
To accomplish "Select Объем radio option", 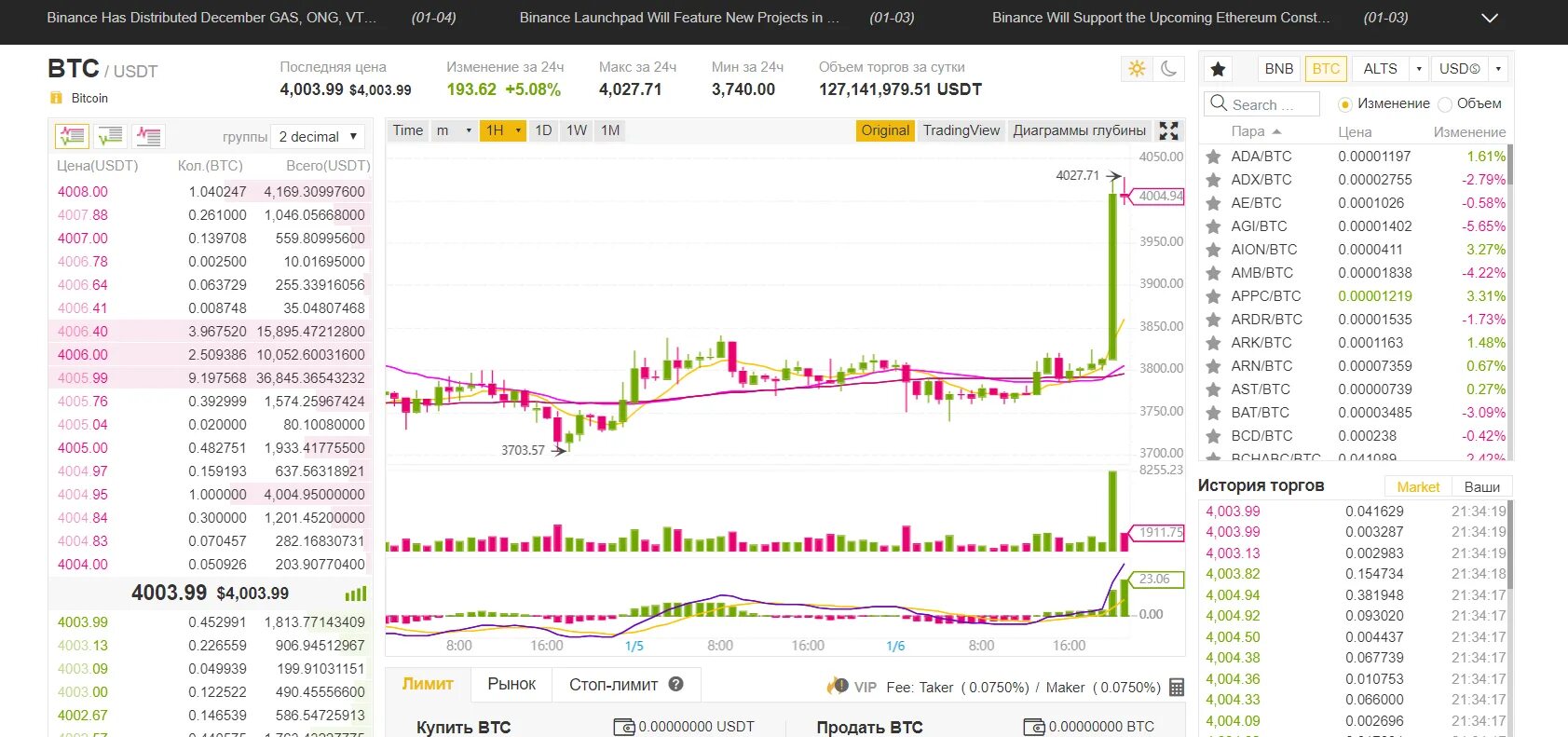I will (x=1445, y=104).
